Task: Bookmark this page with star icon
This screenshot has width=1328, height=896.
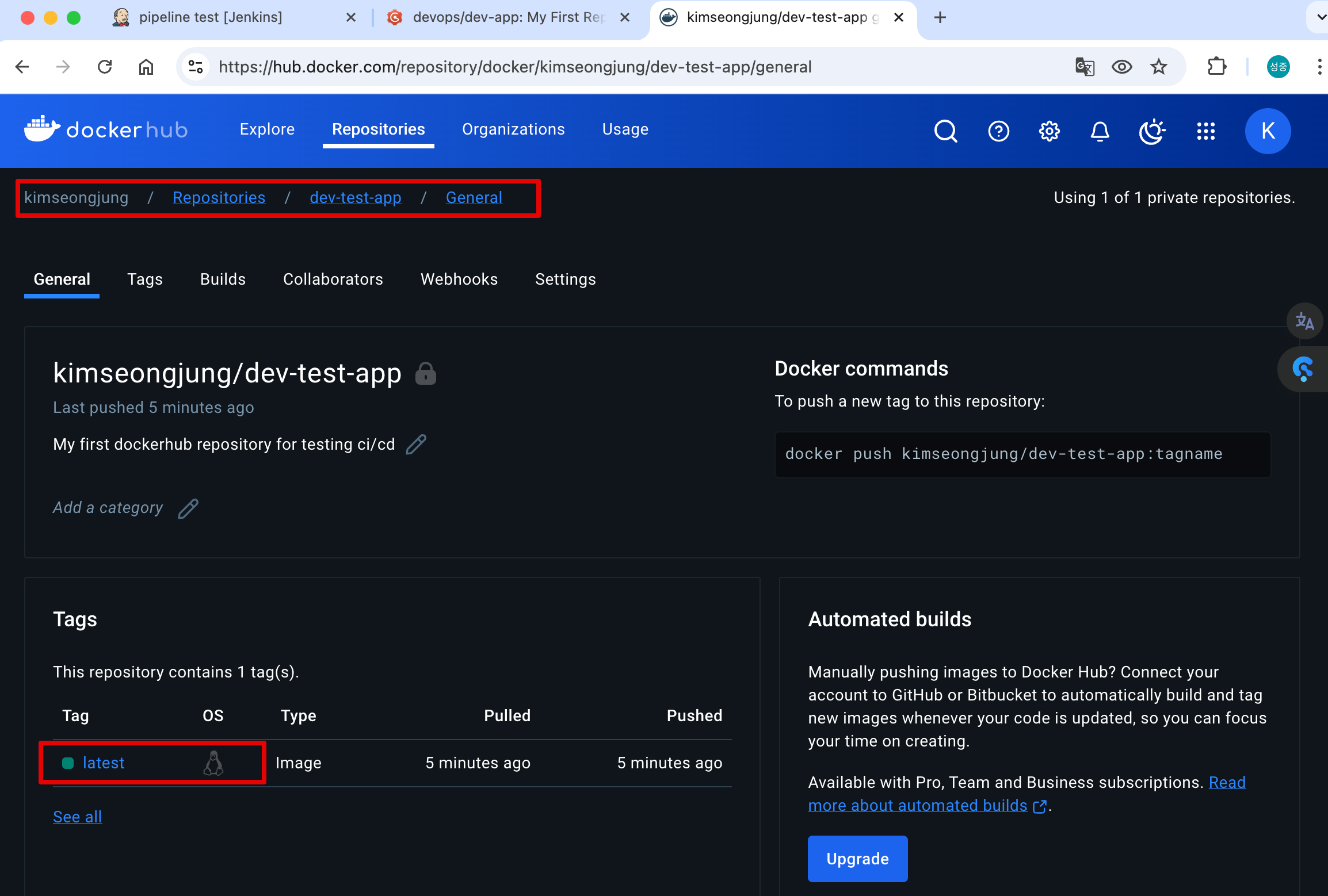Action: click(x=1158, y=67)
